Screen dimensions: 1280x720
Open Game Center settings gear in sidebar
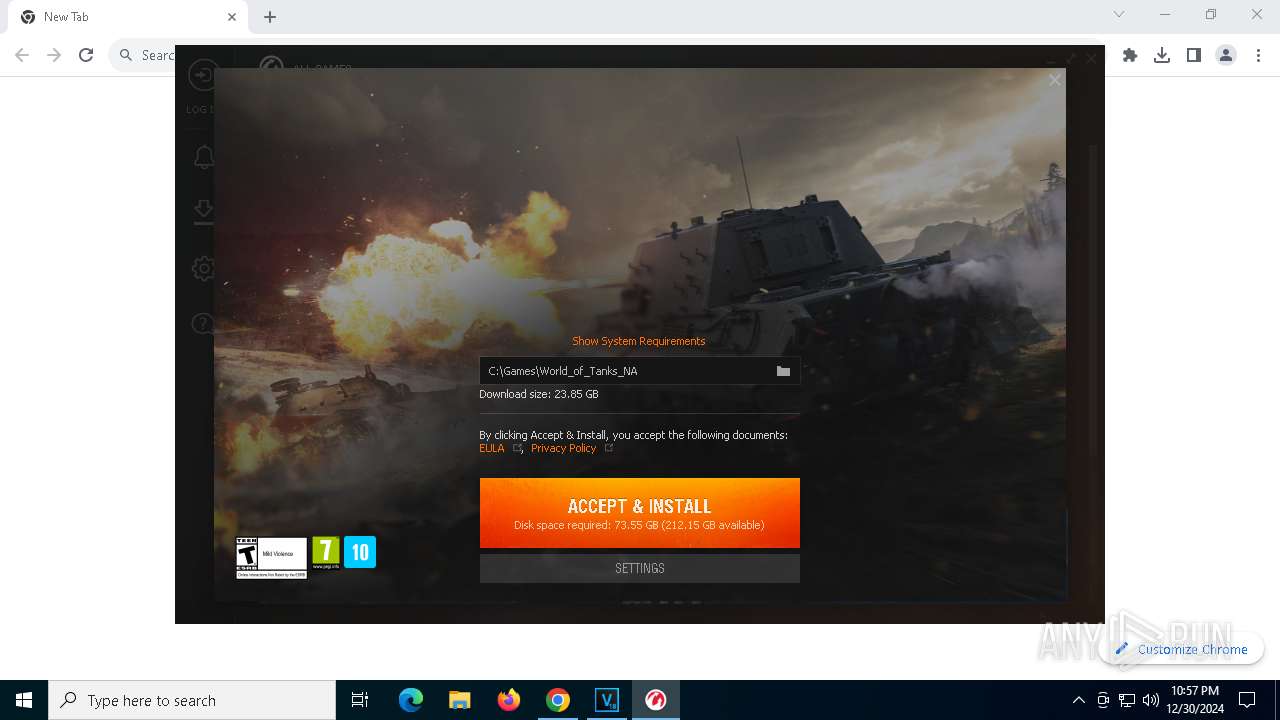pyautogui.click(x=204, y=268)
